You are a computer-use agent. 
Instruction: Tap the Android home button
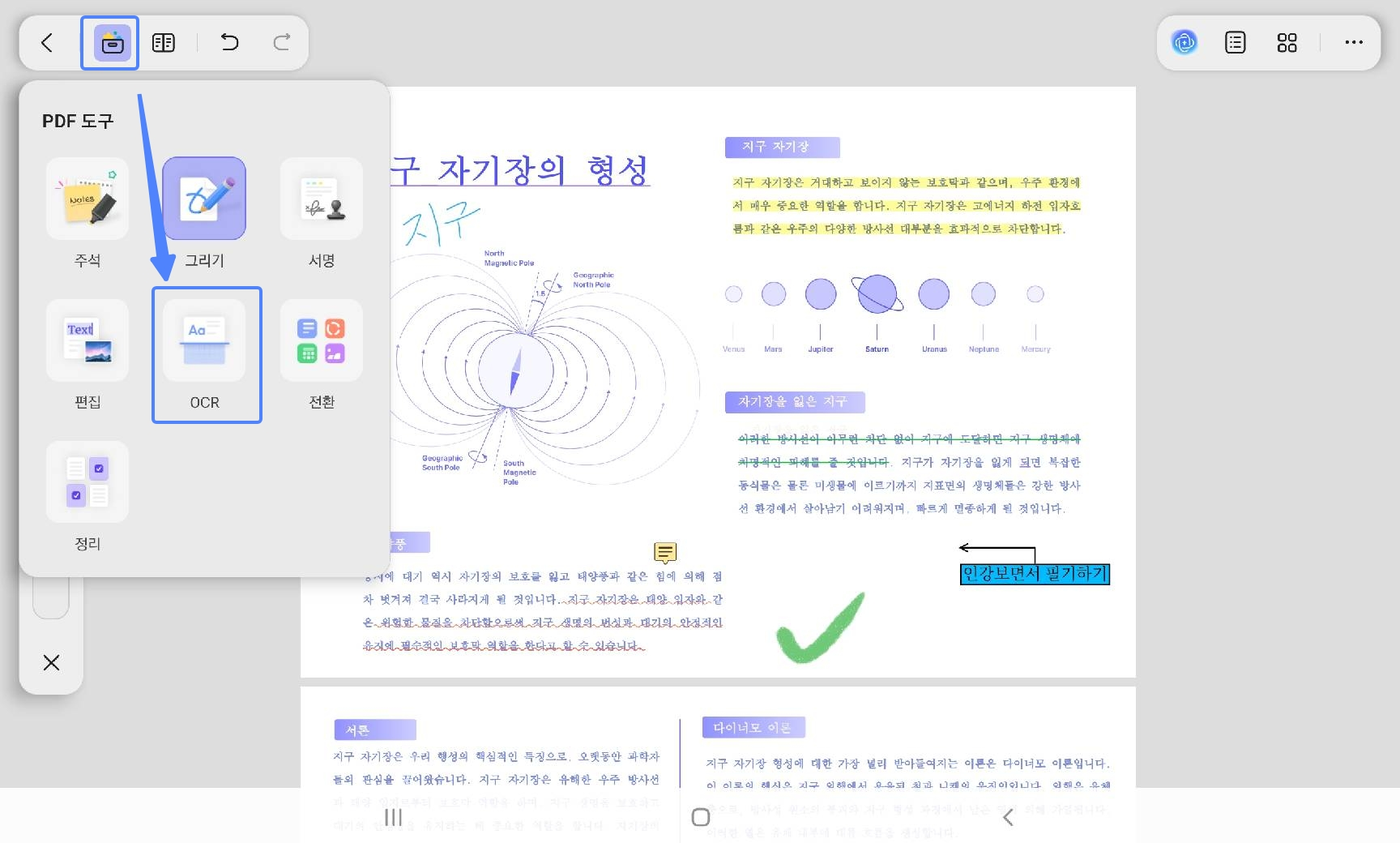(x=701, y=817)
